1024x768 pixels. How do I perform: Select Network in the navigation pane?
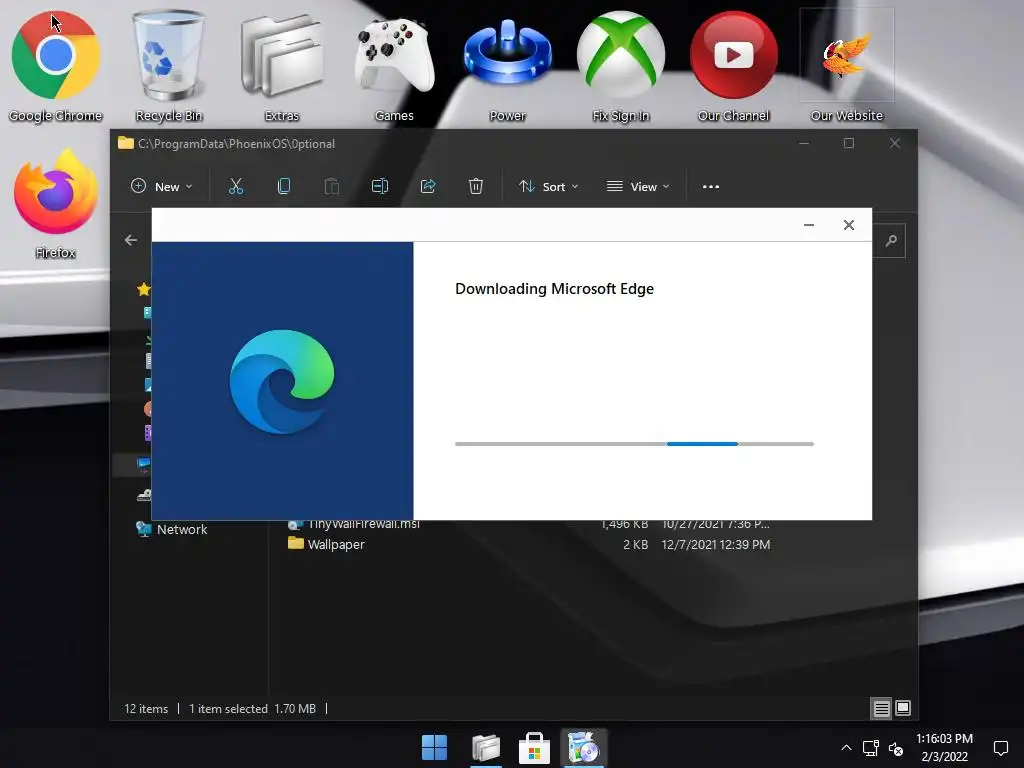172,529
